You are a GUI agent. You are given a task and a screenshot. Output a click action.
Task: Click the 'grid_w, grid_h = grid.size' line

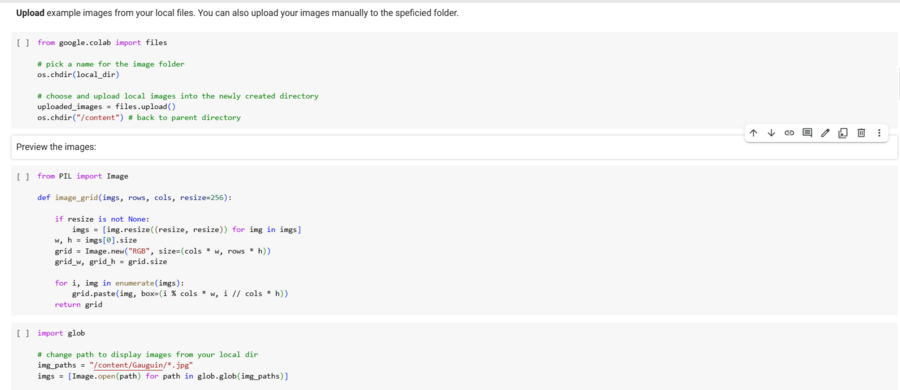[x=111, y=262]
